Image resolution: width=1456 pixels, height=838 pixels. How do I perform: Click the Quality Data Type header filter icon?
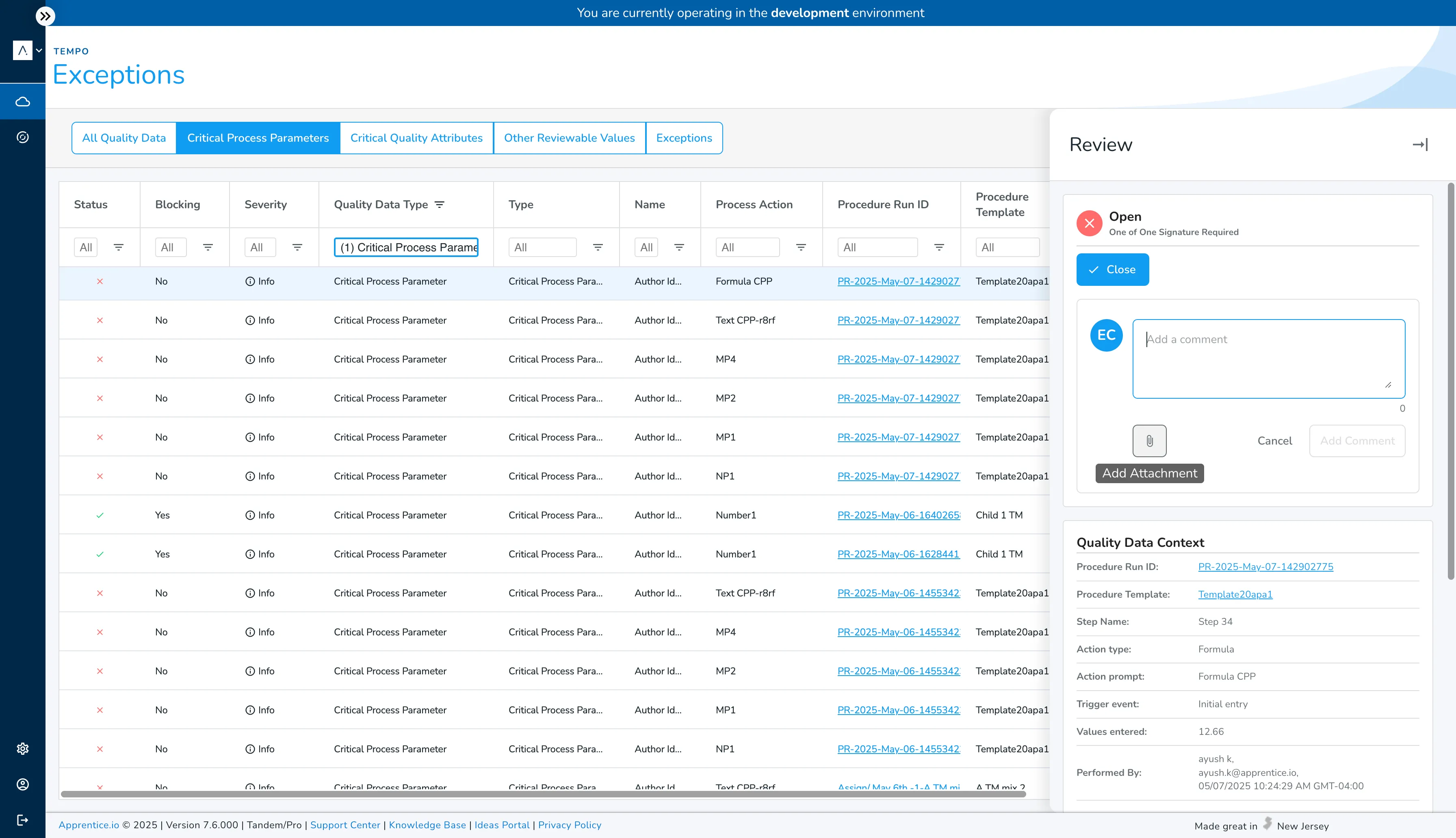[439, 204]
